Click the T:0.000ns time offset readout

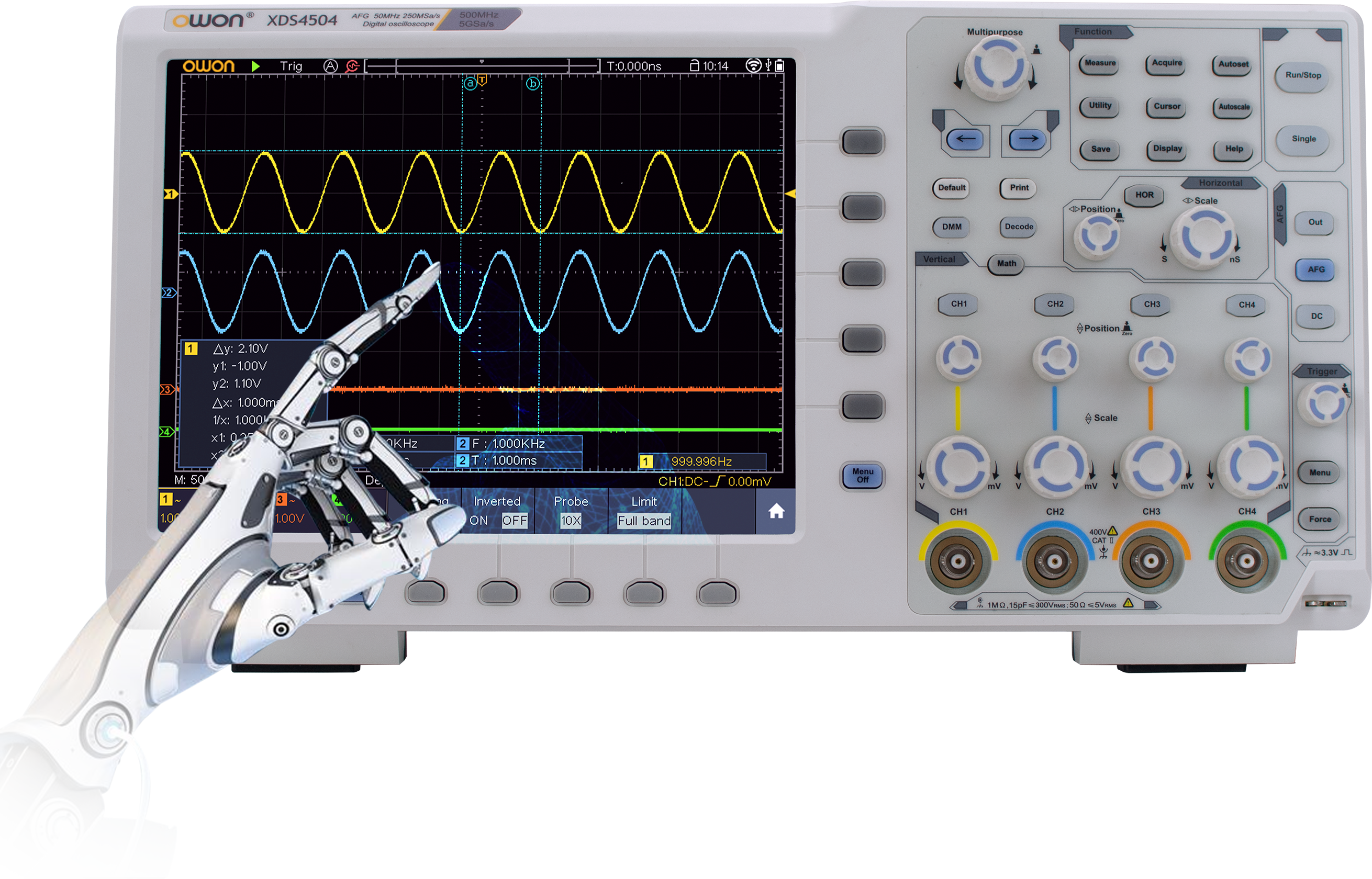[x=633, y=66]
